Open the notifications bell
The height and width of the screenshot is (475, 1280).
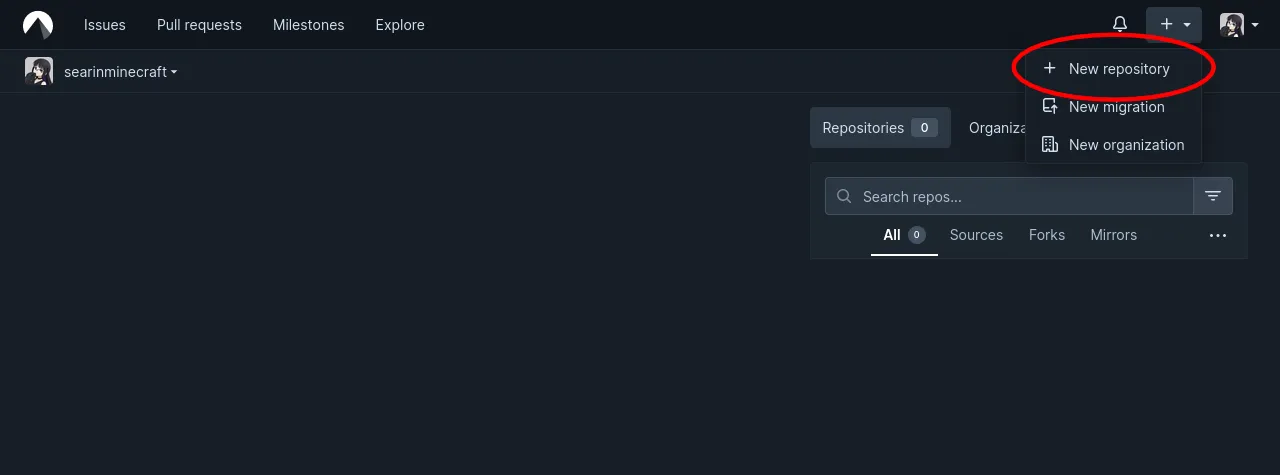pos(1120,25)
